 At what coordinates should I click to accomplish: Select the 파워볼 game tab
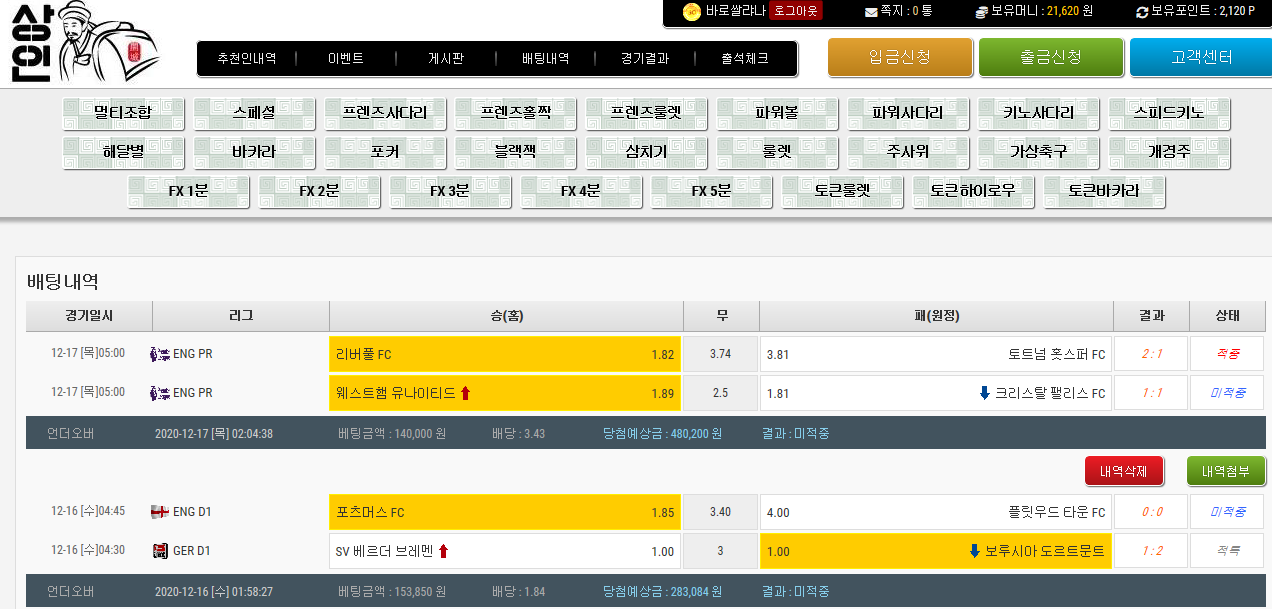point(777,113)
